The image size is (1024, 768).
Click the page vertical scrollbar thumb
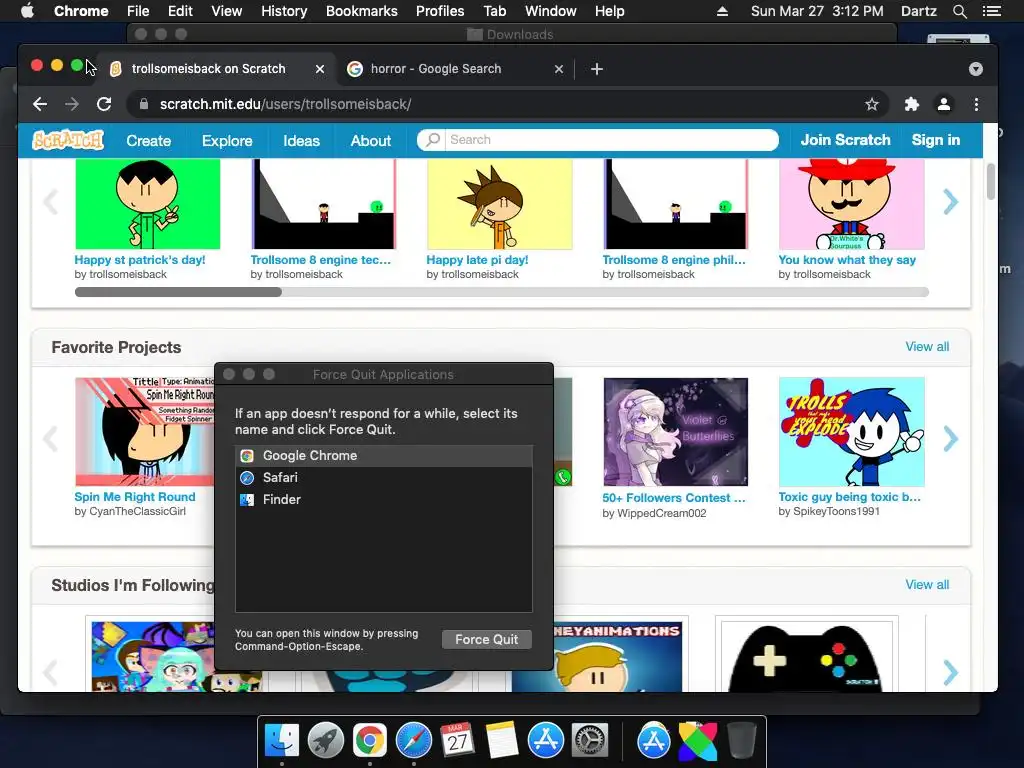(x=991, y=182)
